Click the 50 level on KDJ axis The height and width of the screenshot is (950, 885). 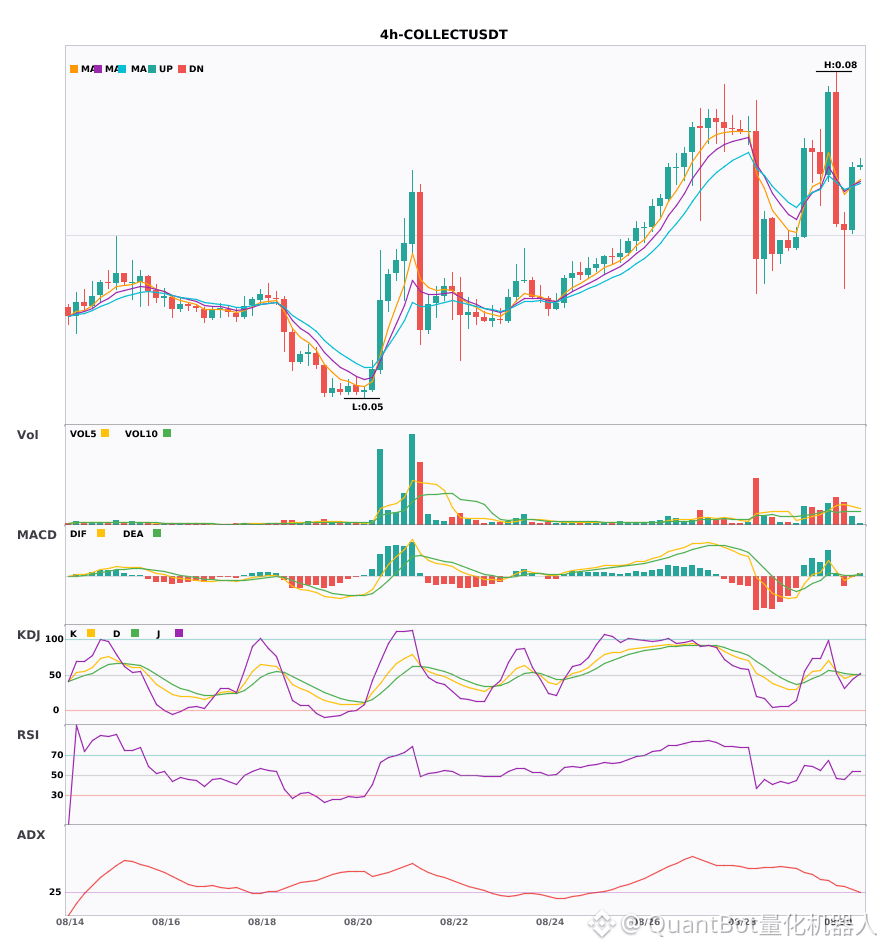click(x=56, y=675)
